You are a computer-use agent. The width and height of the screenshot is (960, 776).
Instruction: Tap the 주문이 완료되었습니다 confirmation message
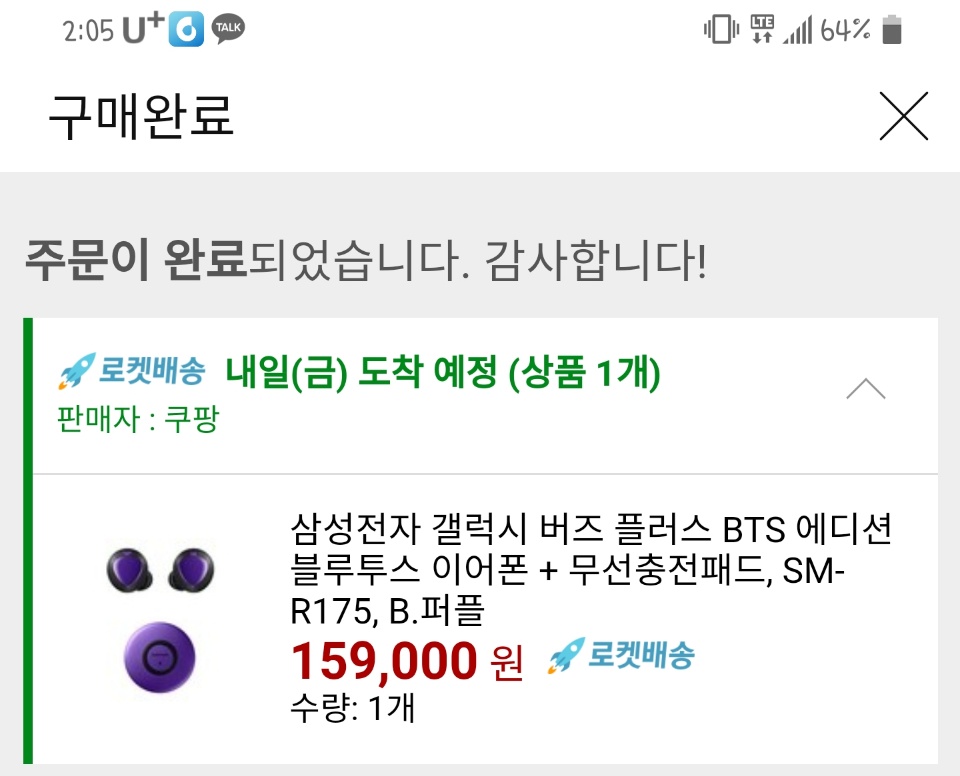point(365,262)
